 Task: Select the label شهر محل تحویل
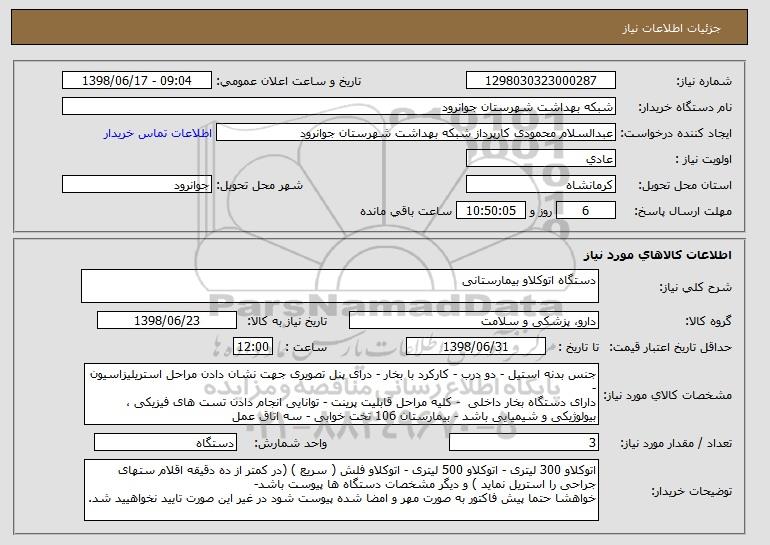point(260,185)
